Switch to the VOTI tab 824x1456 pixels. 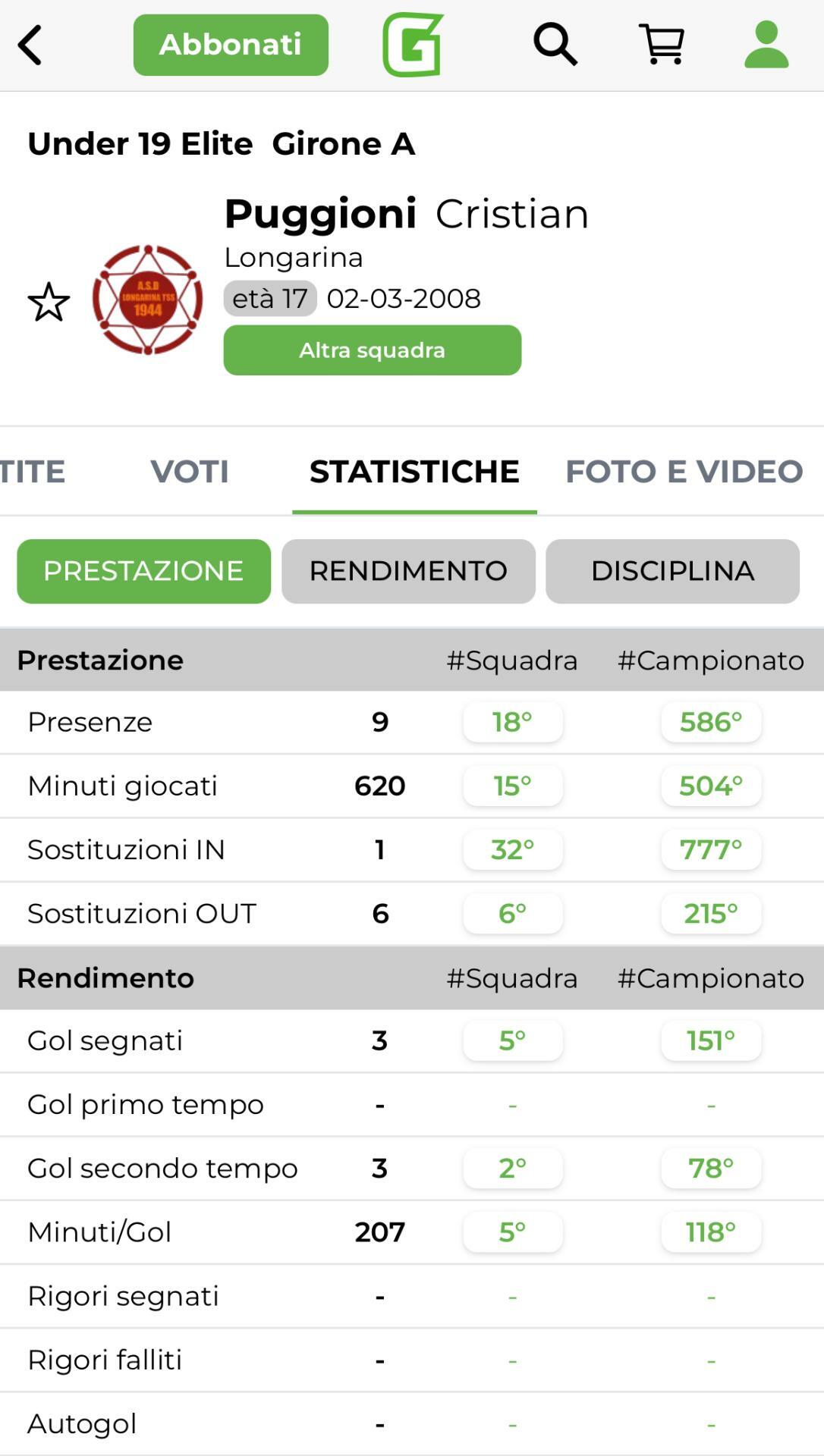[x=190, y=472]
